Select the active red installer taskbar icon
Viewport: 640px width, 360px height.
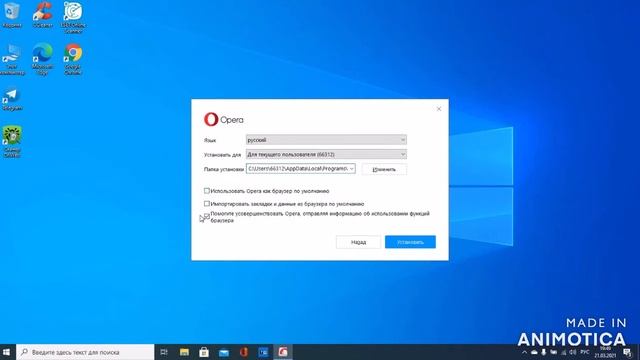(283, 352)
